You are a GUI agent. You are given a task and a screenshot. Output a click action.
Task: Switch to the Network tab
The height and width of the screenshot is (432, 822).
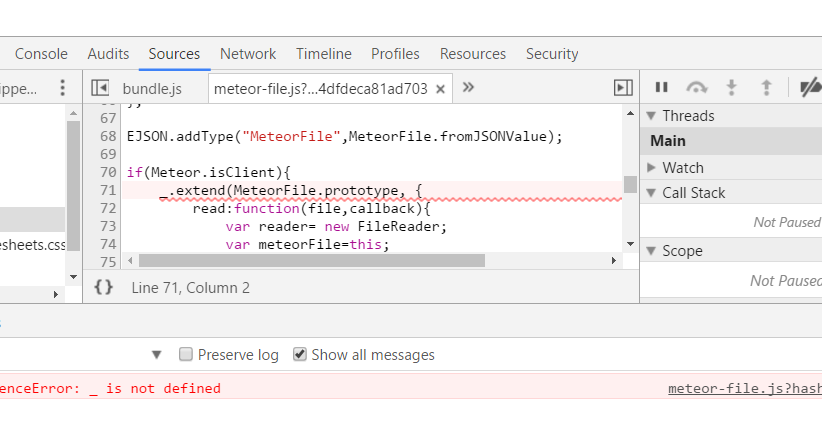tap(248, 54)
